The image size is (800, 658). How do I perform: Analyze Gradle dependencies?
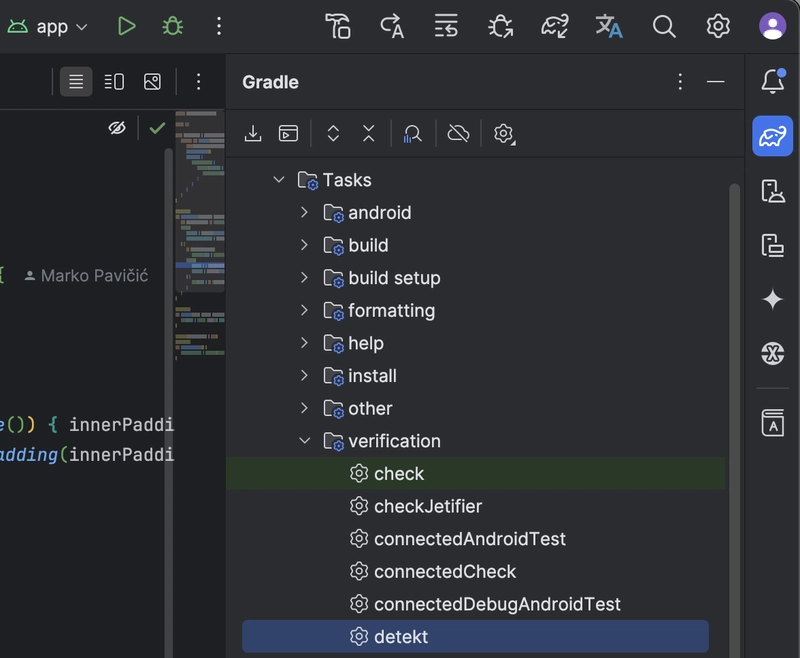point(412,134)
